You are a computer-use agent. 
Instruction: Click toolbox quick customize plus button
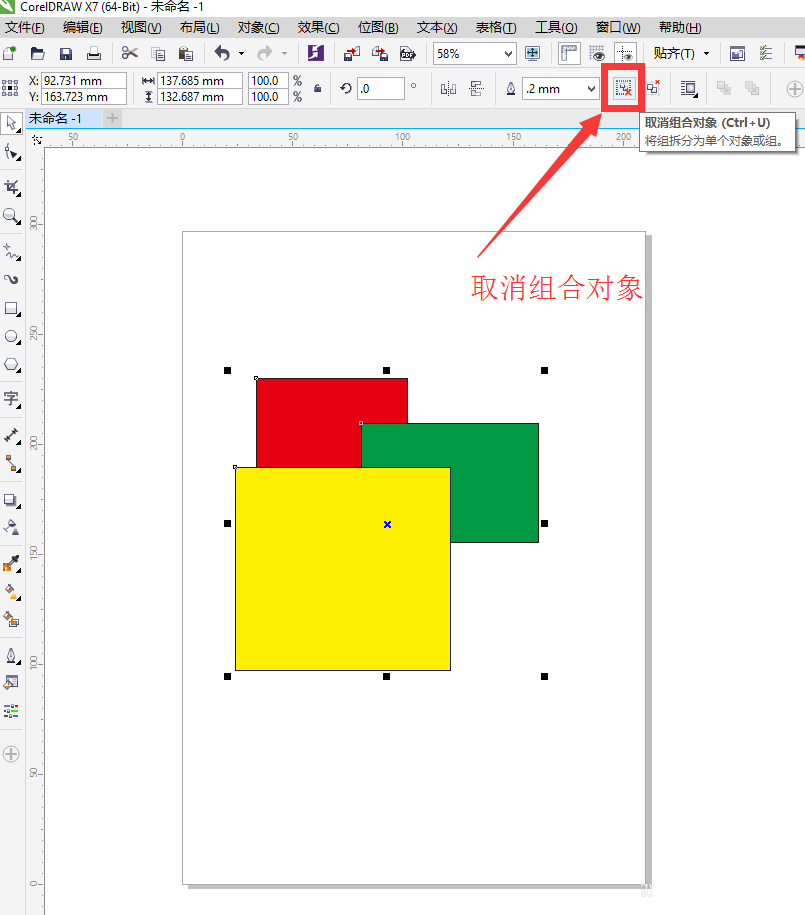point(11,754)
